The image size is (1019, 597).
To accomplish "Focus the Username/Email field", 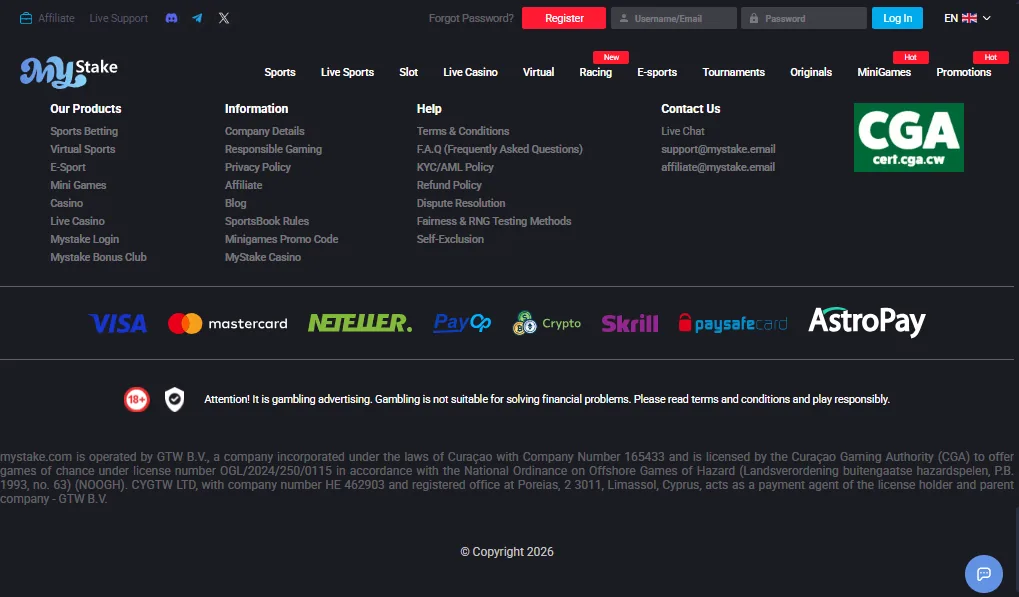I will pyautogui.click(x=674, y=18).
